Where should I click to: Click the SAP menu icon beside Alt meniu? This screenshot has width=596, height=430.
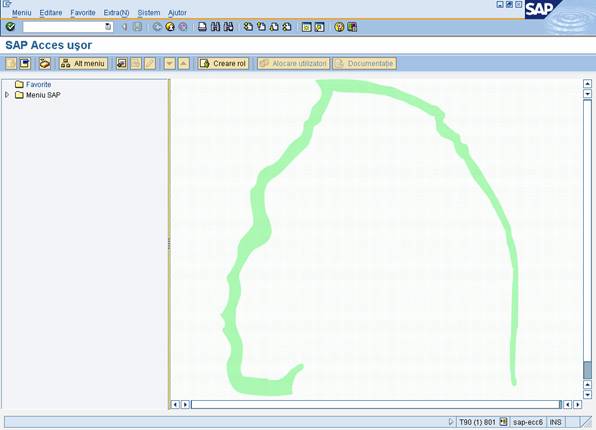click(25, 63)
